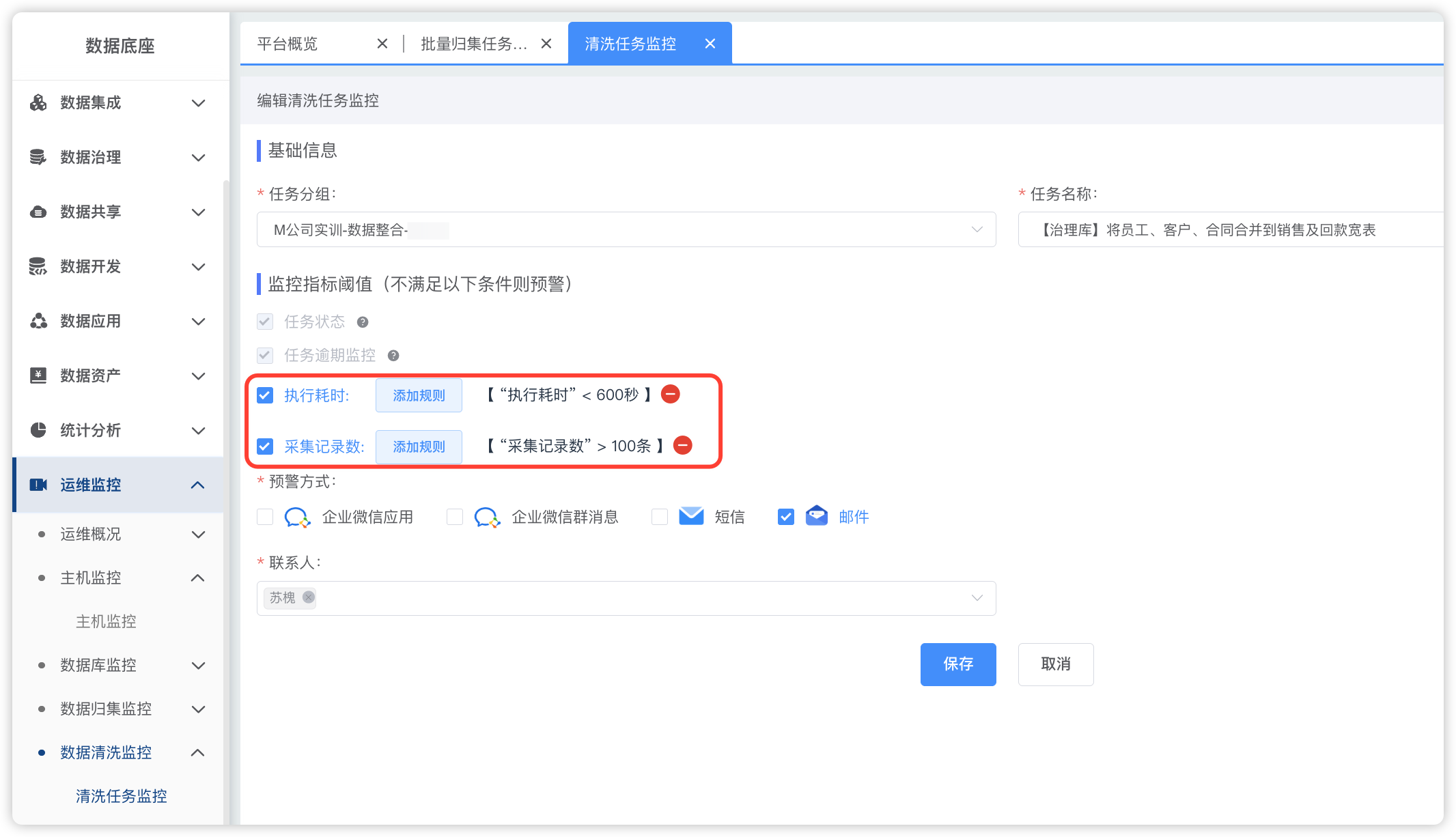This screenshot has height=837, width=1456.
Task: Check the 企业微信应用 alert option
Action: (265, 517)
